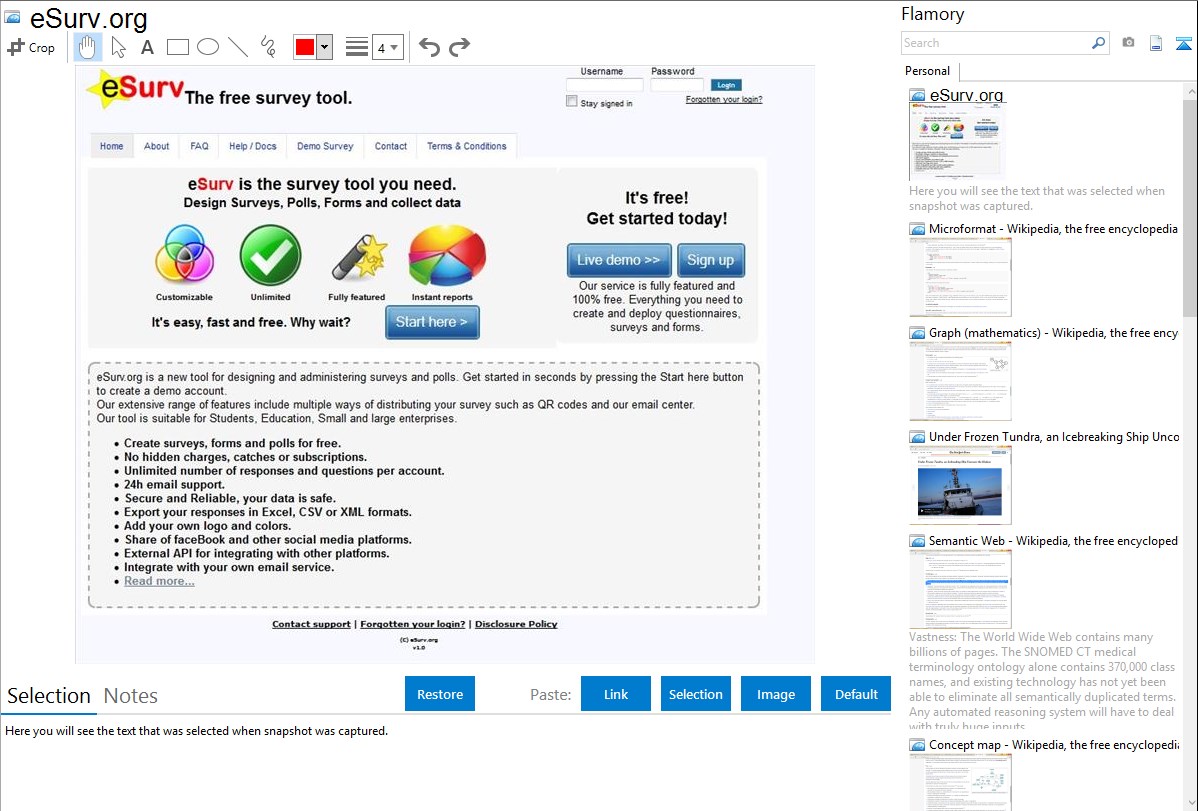Click the Instant reports pie chart icon
1198x811 pixels.
[x=447, y=255]
